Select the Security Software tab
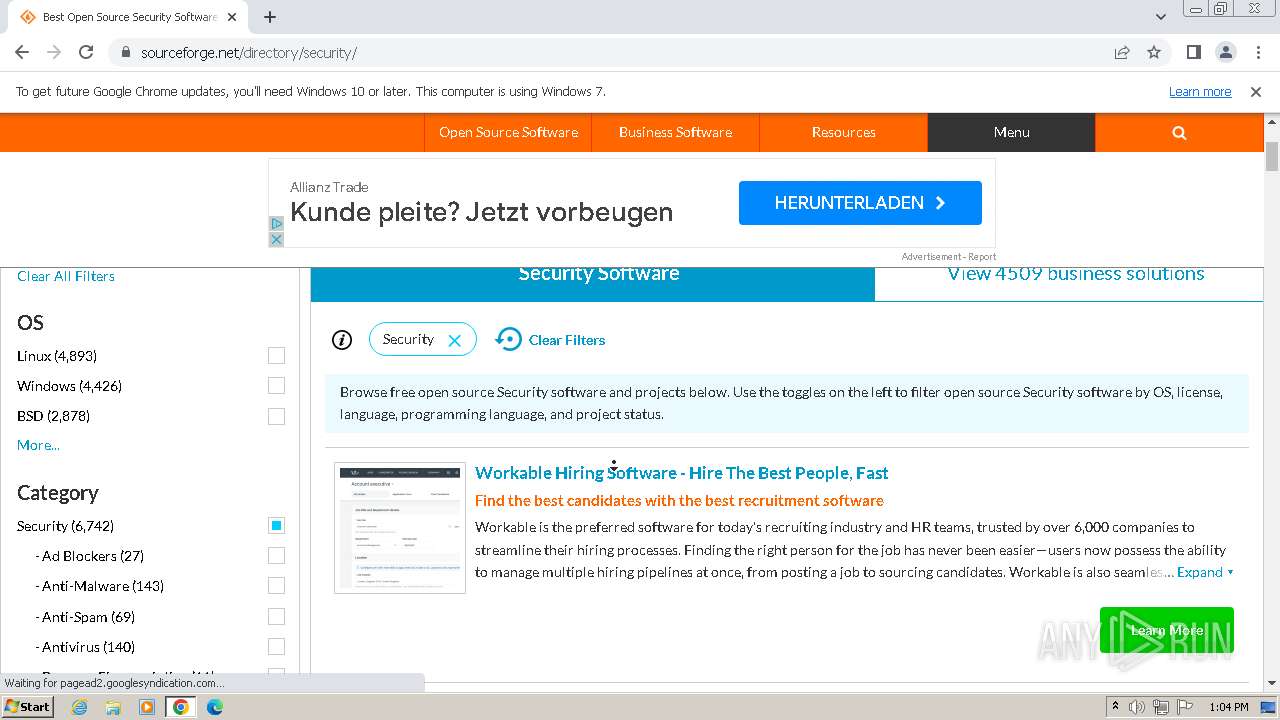This screenshot has height=720, width=1280. [x=593, y=284]
